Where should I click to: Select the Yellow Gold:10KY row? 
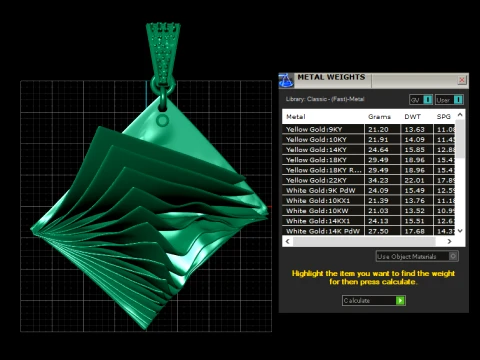368,139
